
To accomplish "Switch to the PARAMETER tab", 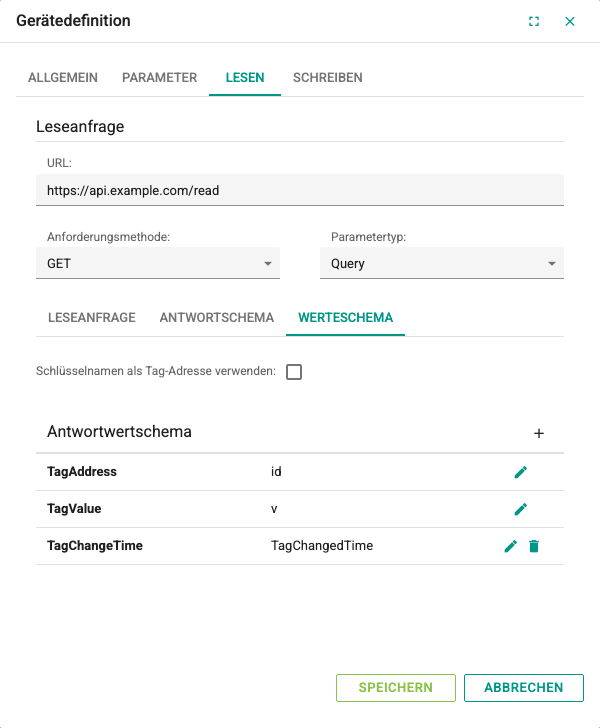I will pos(159,78).
